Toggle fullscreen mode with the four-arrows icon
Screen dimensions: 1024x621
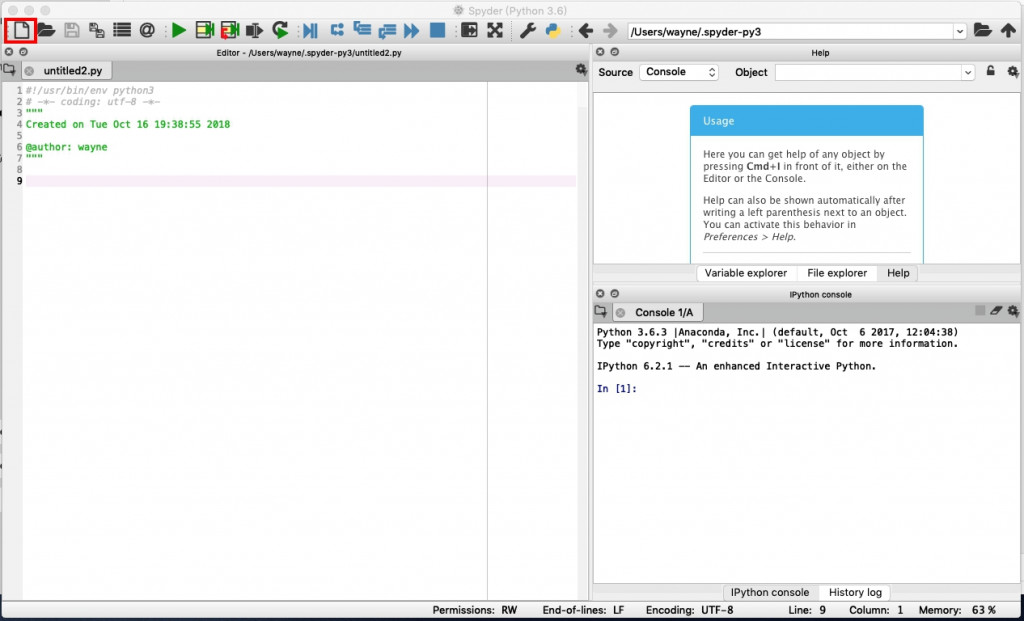point(494,30)
